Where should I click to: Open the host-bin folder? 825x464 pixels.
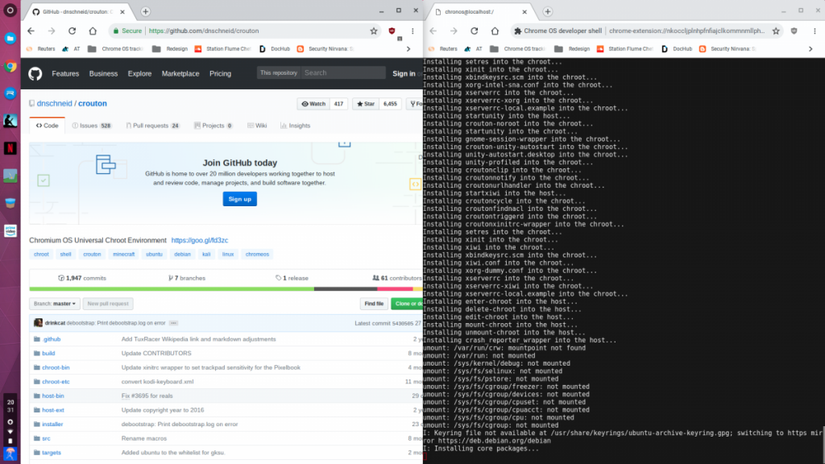53,396
